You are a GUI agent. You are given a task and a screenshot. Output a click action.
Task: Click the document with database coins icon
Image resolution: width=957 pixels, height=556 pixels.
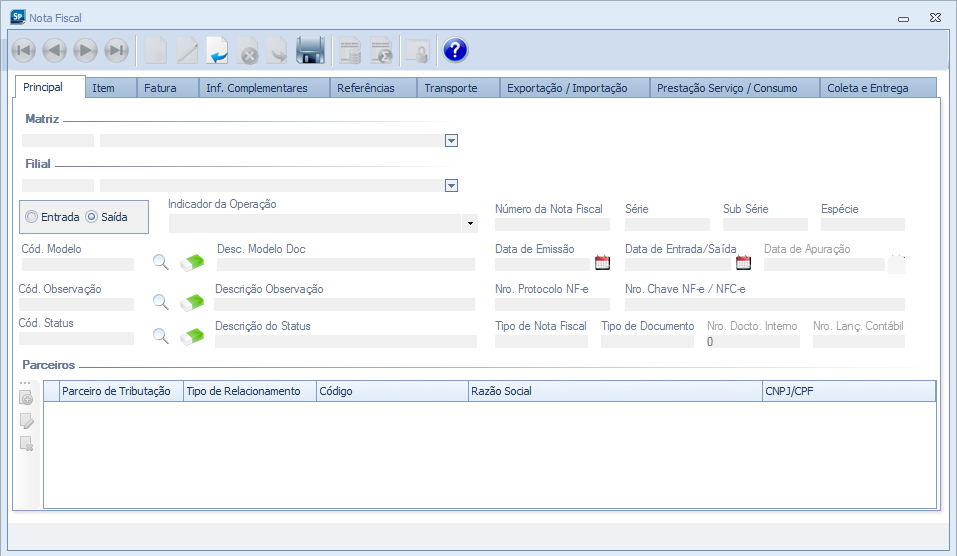click(x=350, y=51)
